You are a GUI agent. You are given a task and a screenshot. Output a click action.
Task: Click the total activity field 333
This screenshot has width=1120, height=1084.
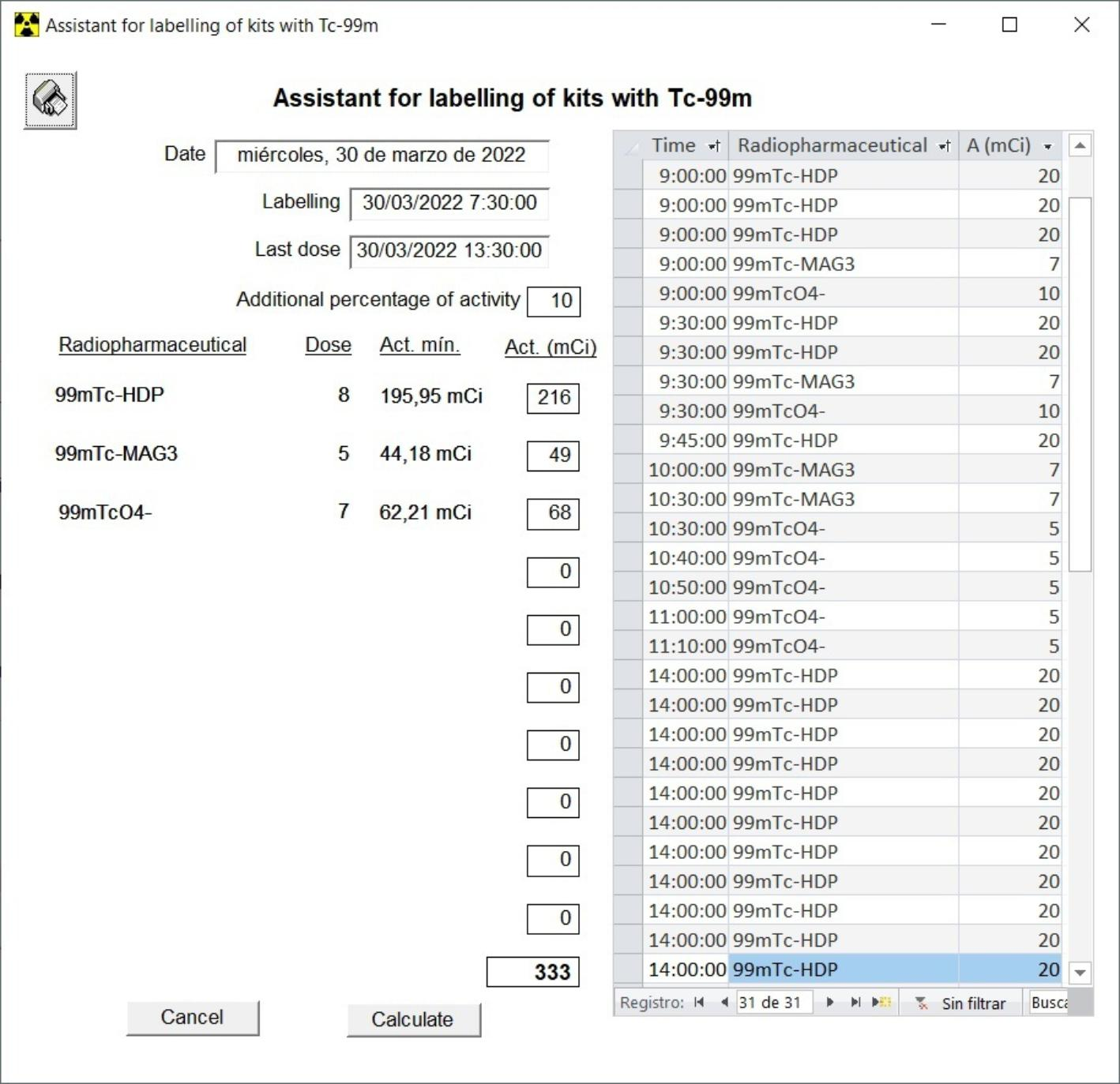point(533,972)
